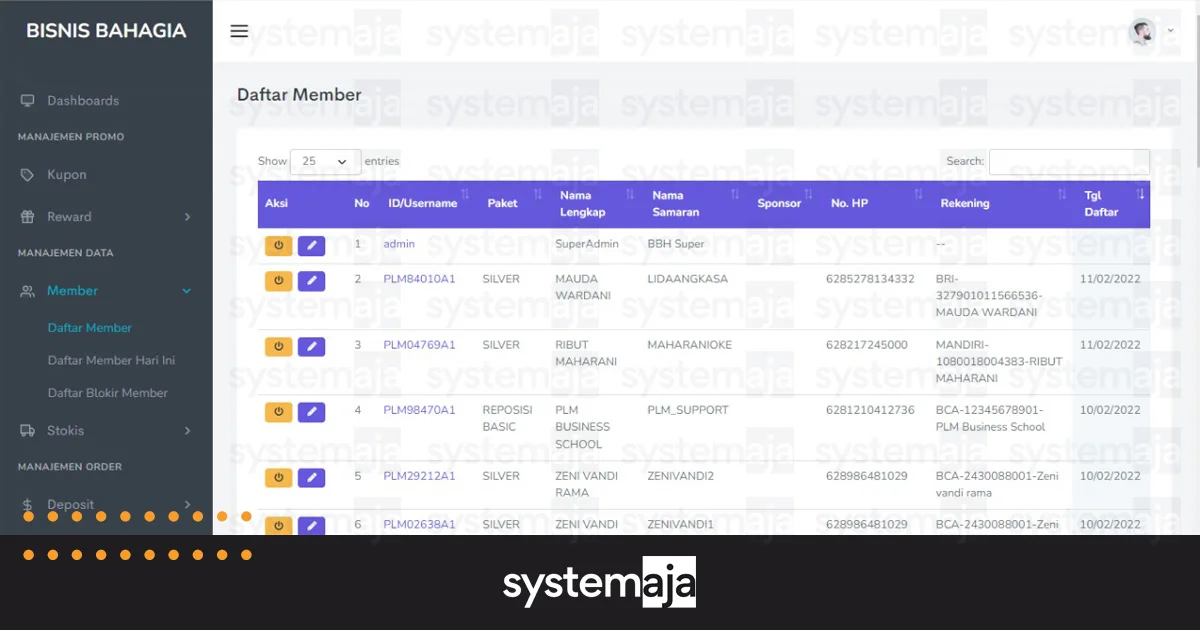Open the user avatar profile menu

1142,32
